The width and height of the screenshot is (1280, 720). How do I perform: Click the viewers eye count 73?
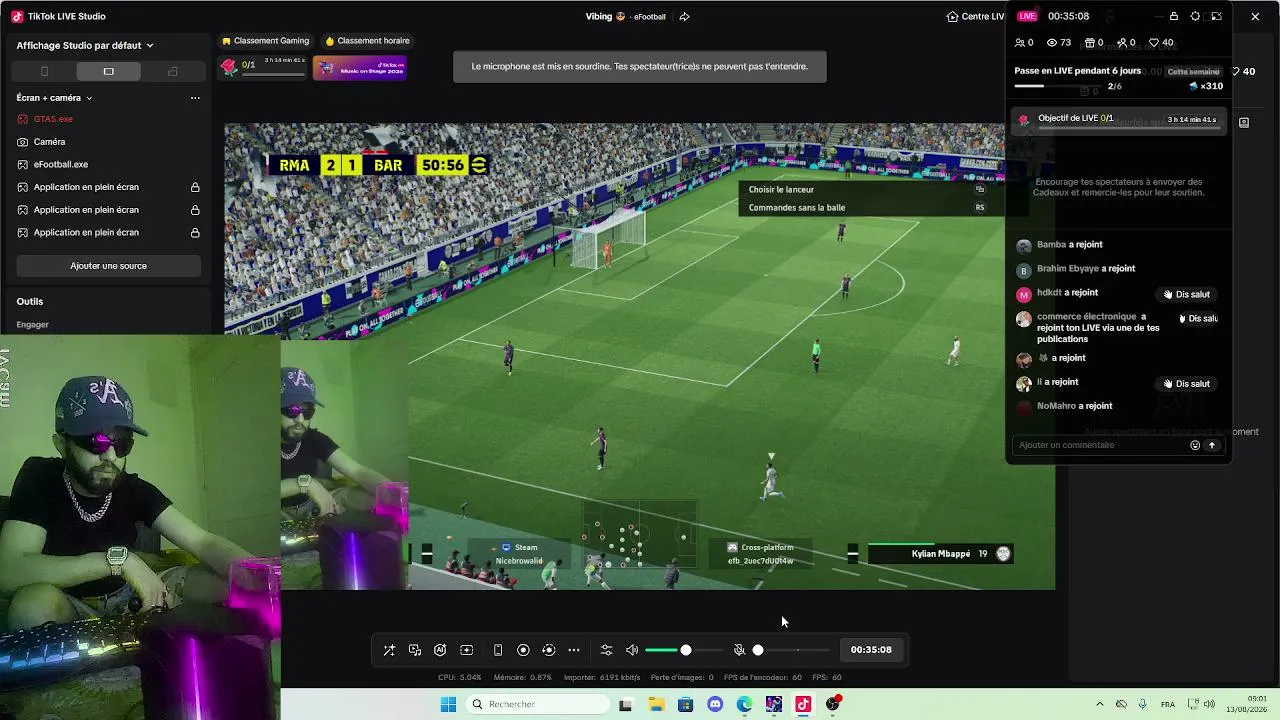(x=1058, y=43)
